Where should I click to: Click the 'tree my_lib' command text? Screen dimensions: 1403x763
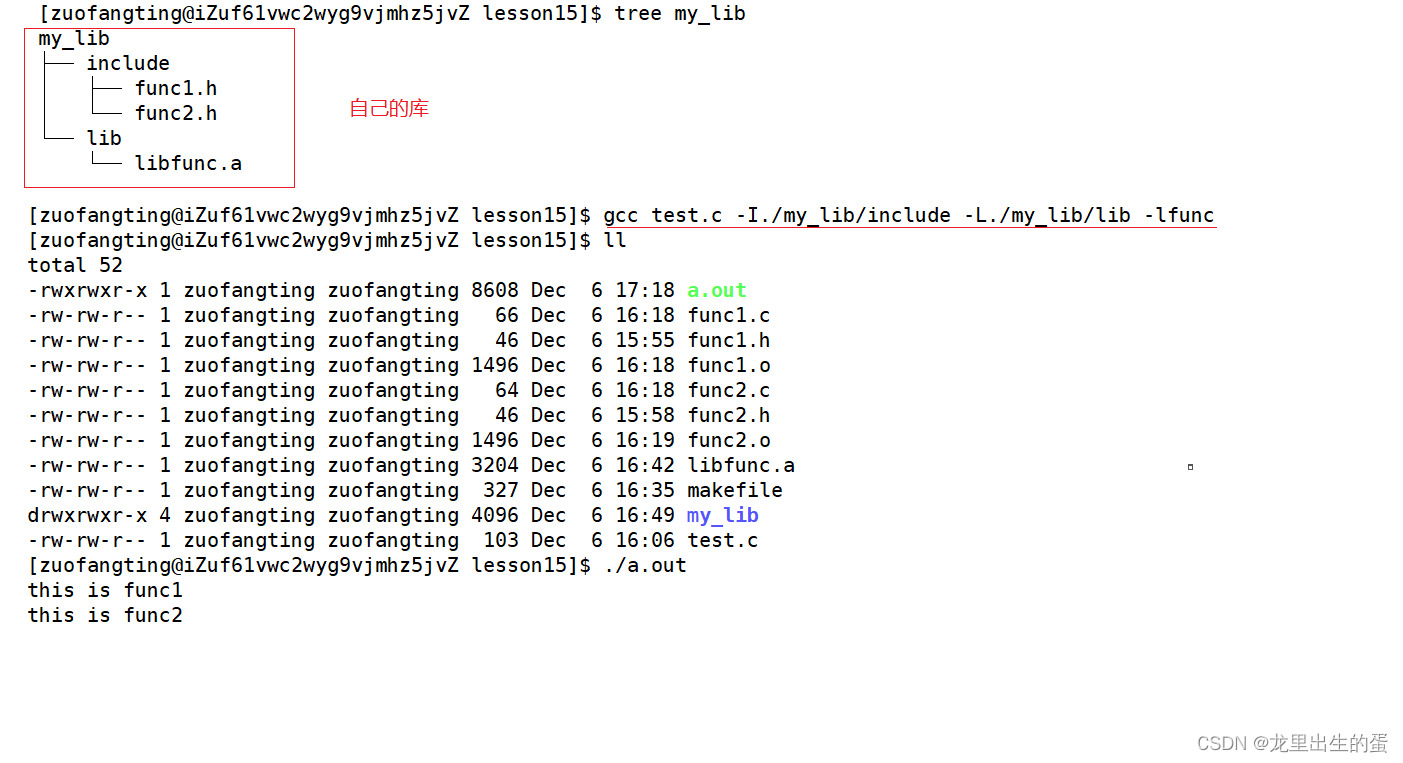(680, 14)
